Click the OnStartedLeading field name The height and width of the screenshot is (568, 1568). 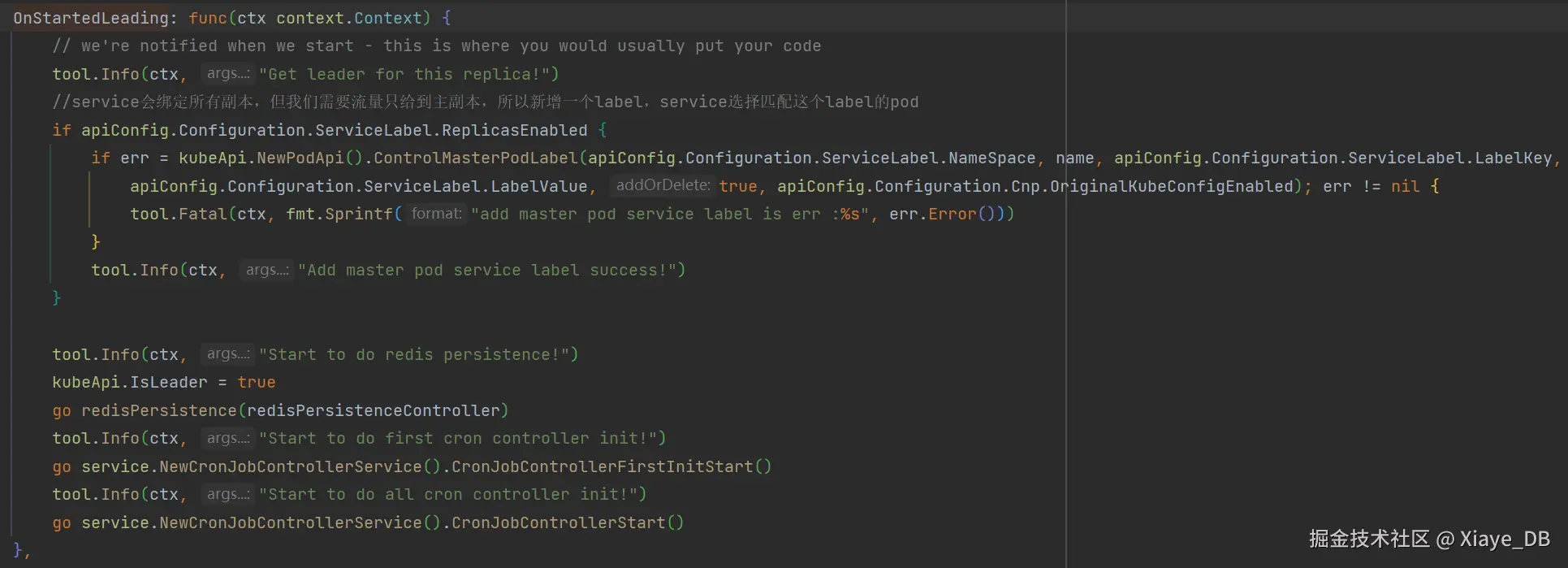click(91, 18)
